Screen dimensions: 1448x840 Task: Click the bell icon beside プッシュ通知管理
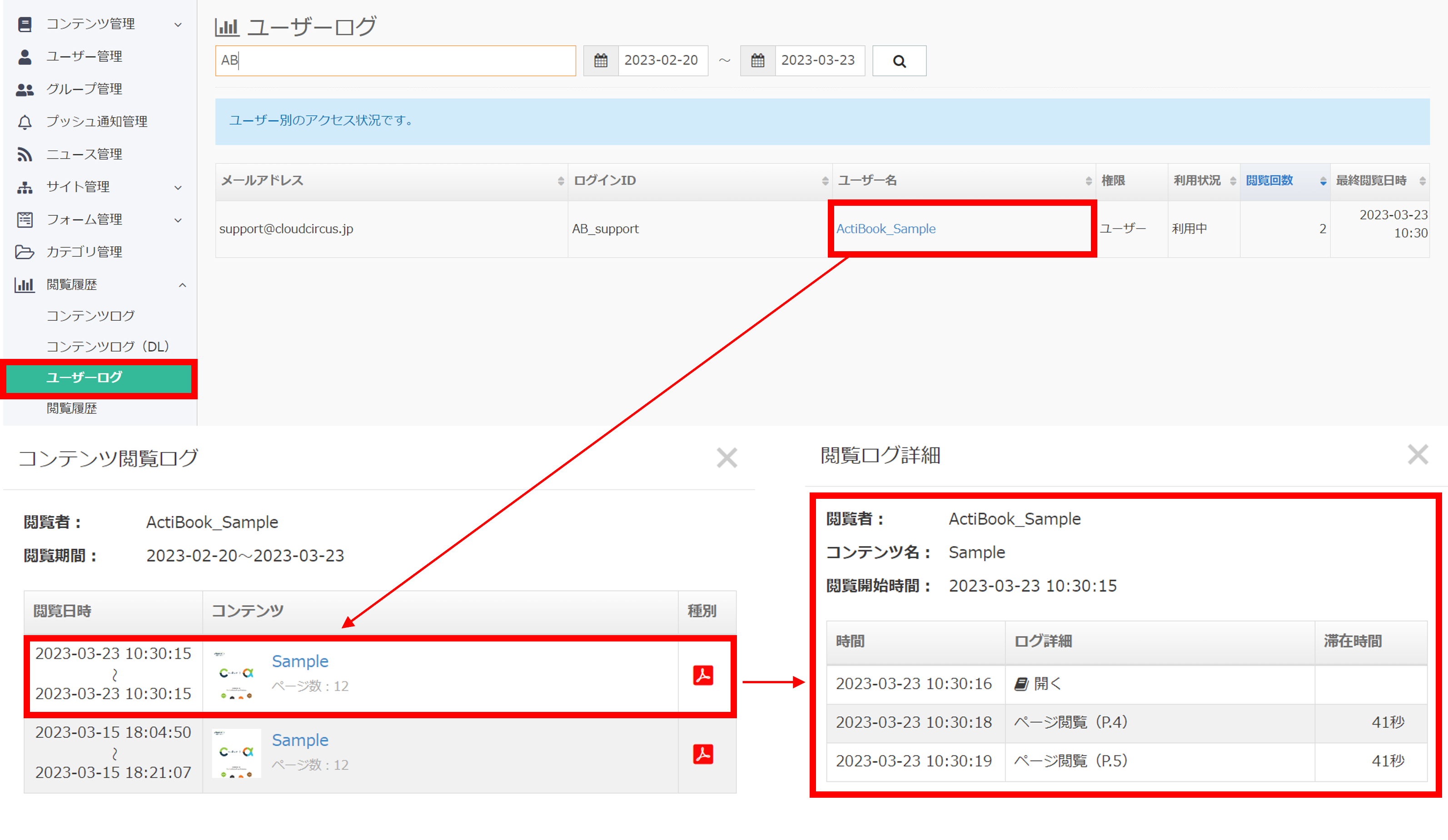click(25, 122)
